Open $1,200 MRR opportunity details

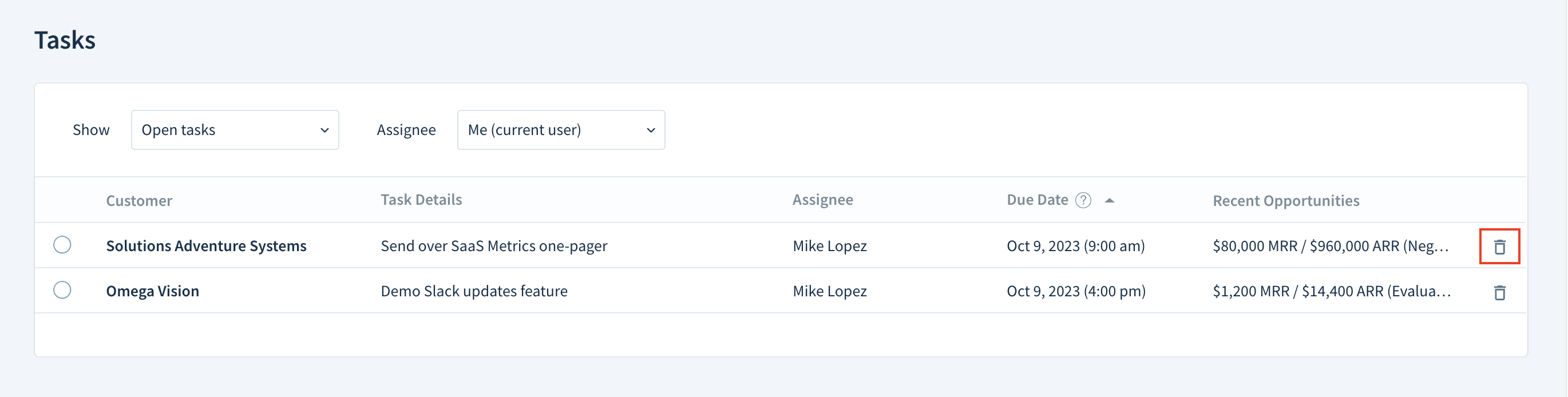[x=1332, y=291]
